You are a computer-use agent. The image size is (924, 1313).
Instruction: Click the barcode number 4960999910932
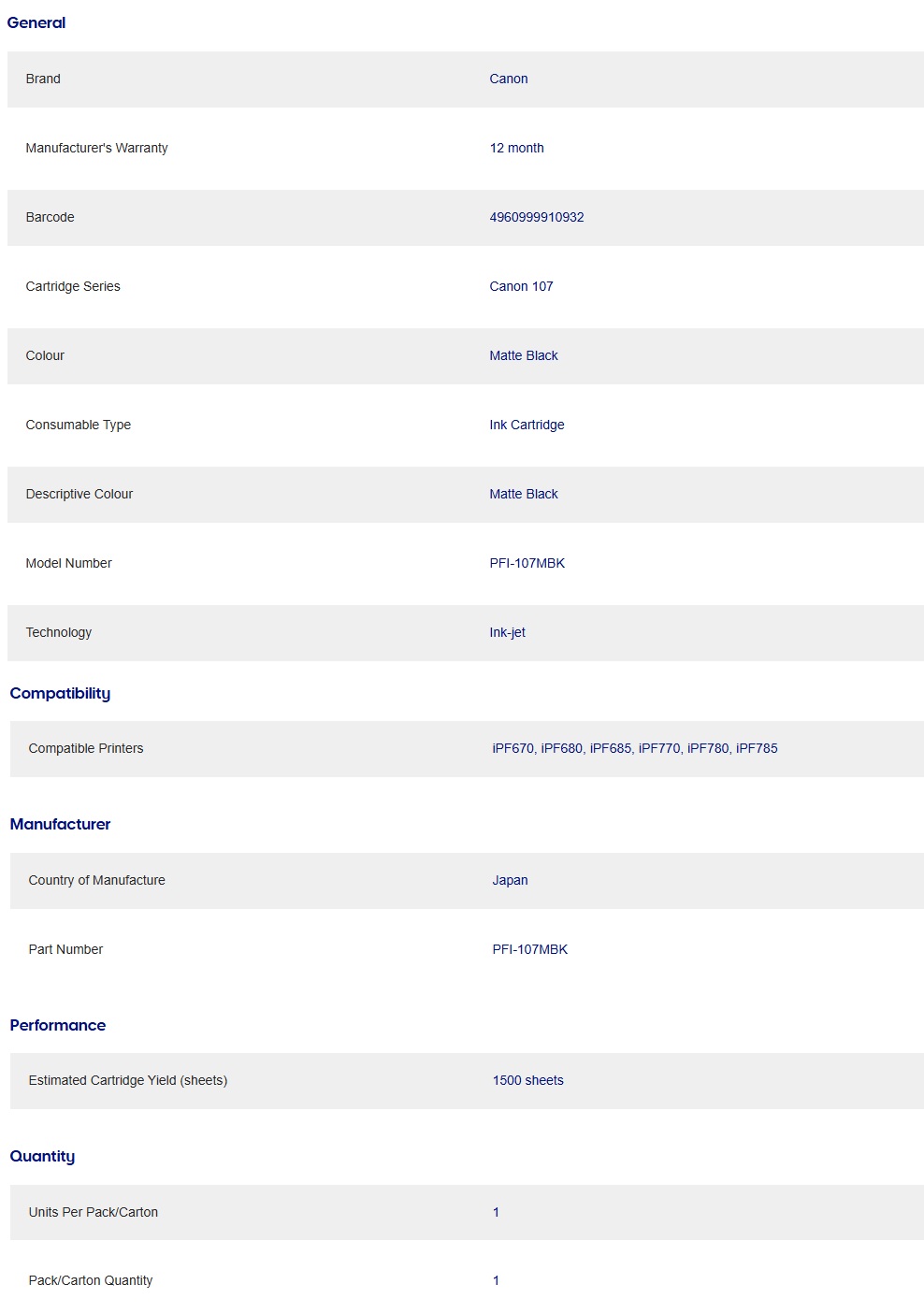click(x=536, y=217)
